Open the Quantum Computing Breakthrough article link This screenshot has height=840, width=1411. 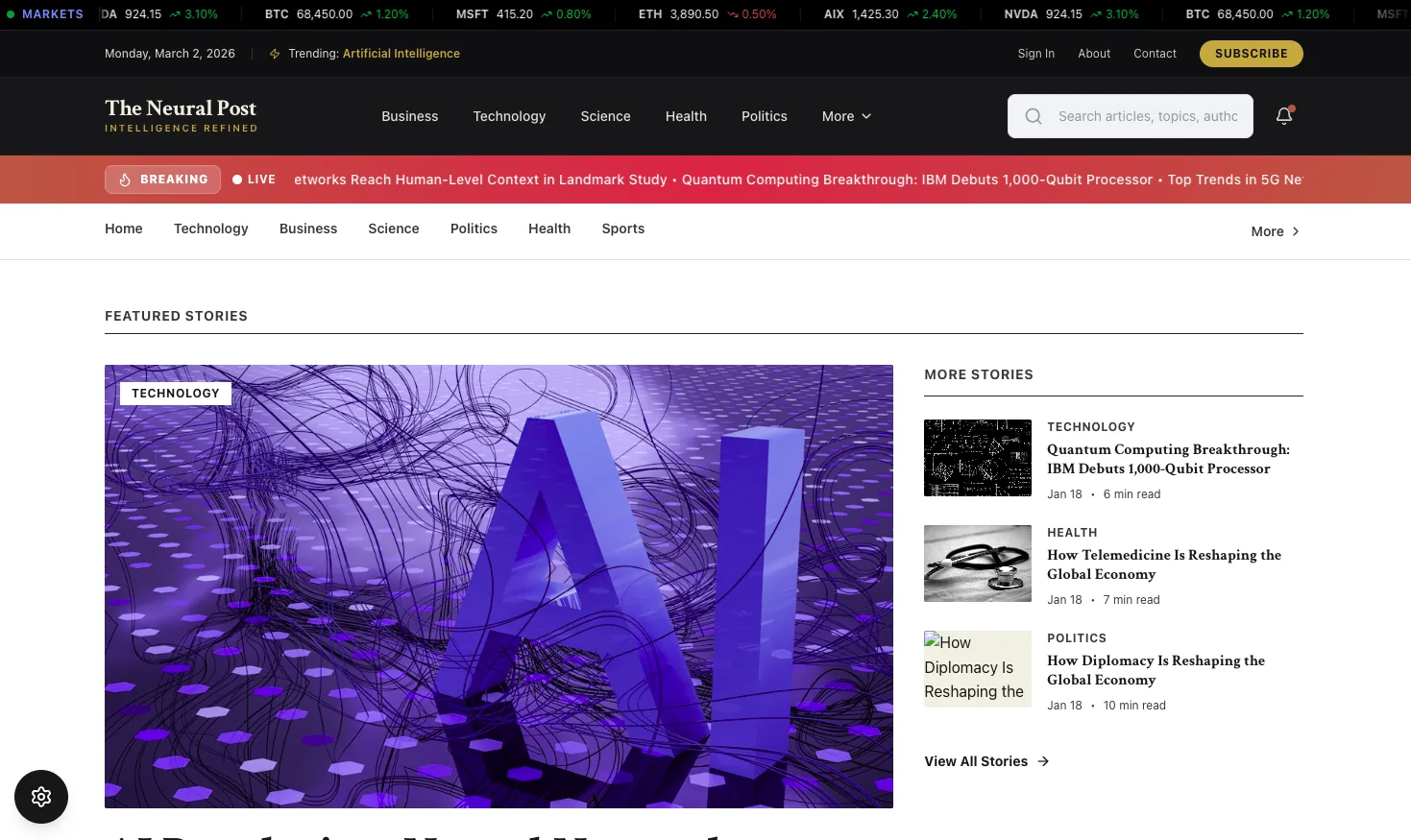tap(1168, 459)
